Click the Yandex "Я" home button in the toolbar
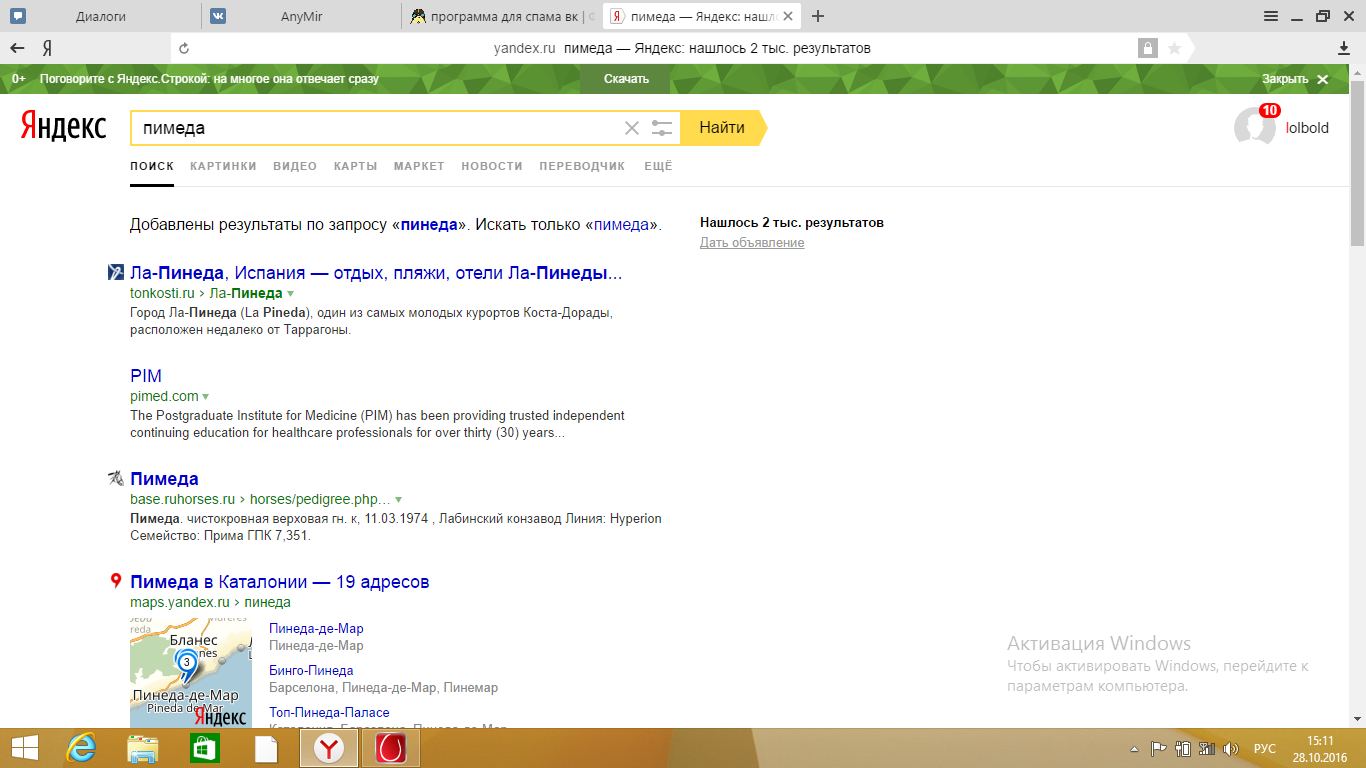 [47, 48]
